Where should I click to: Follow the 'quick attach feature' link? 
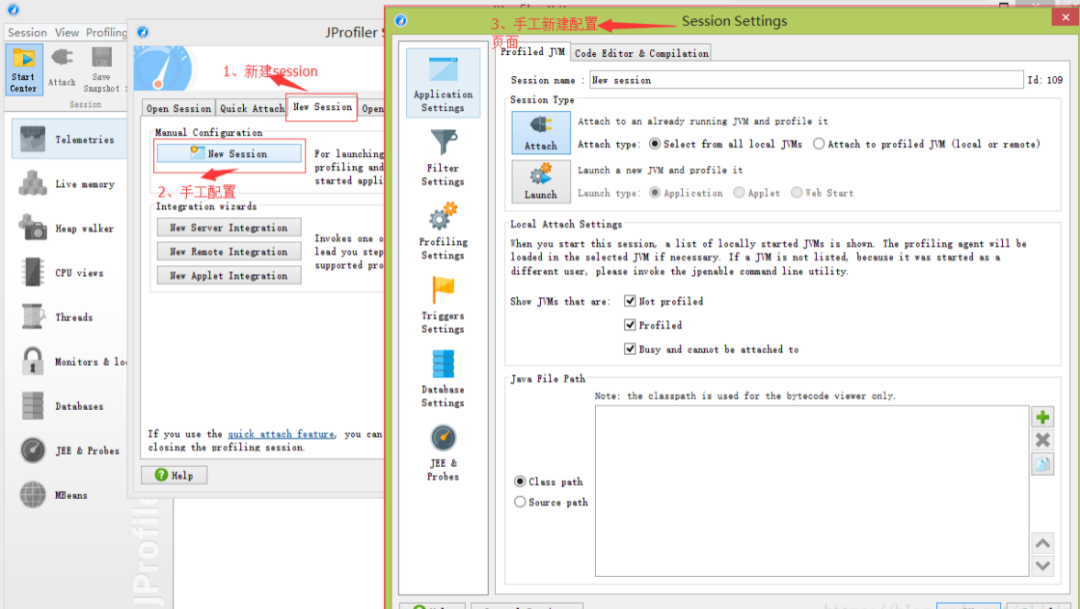coord(281,434)
